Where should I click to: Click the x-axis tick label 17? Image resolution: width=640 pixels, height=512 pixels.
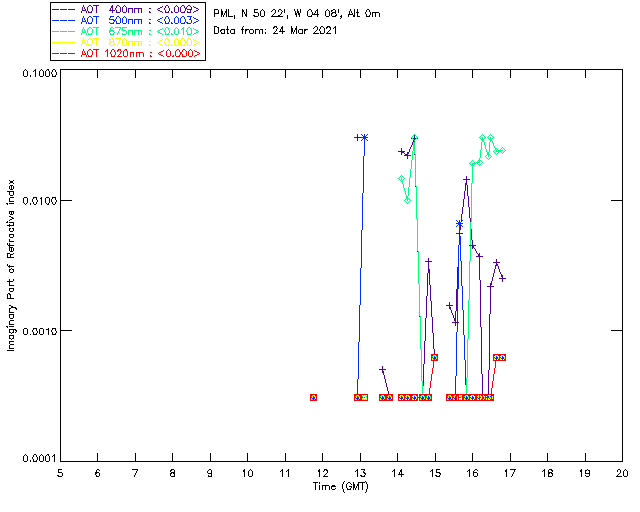510,473
